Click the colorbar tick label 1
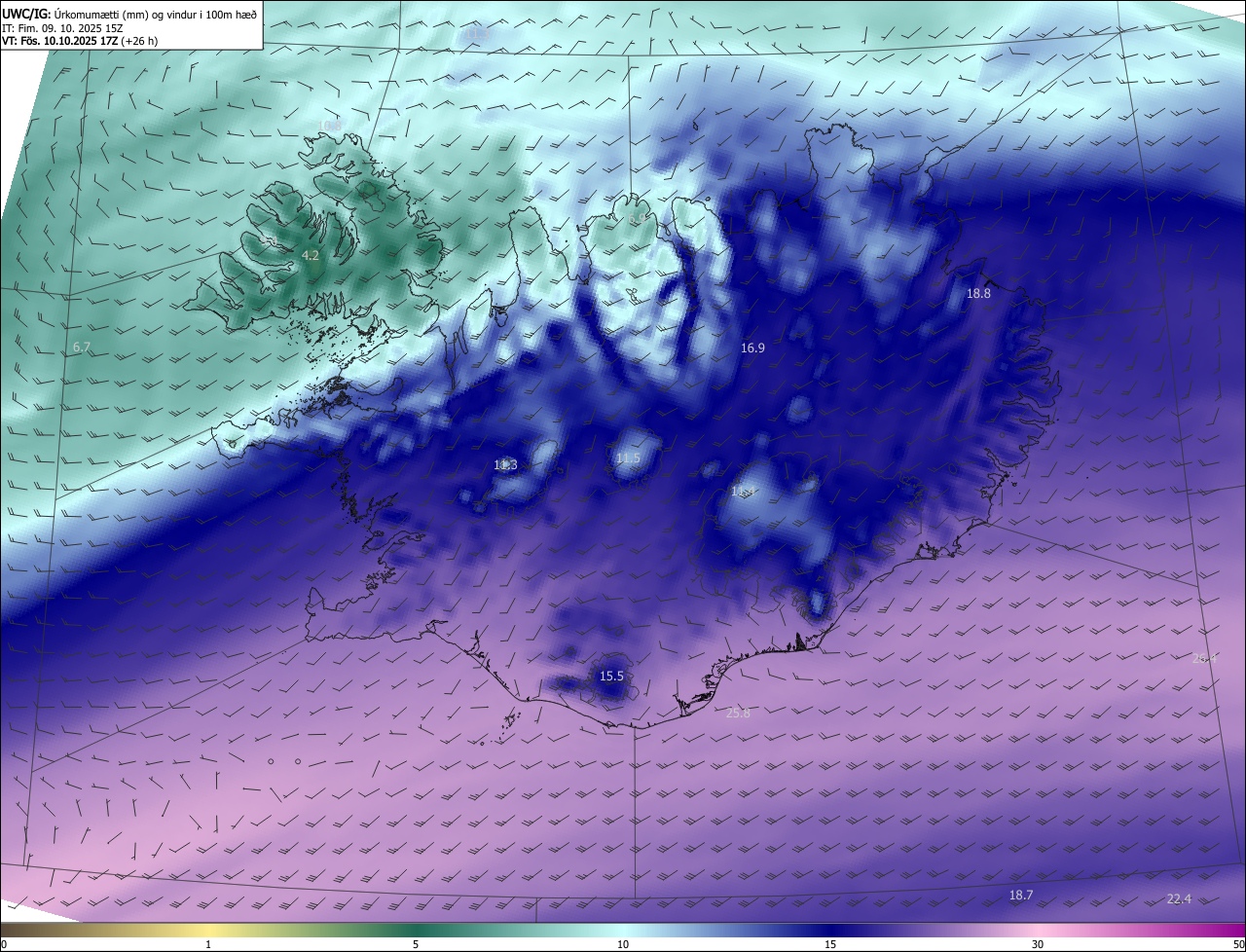 [x=208, y=944]
